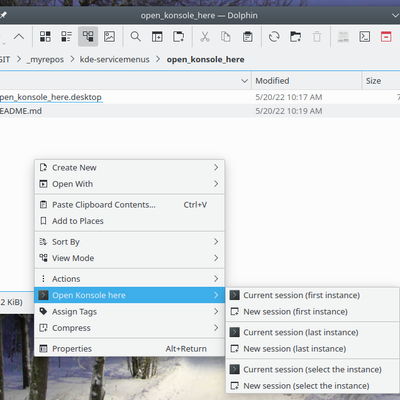Screen dimensions: 400x400
Task: Click the Copy icon in toolbar
Action: [226, 36]
